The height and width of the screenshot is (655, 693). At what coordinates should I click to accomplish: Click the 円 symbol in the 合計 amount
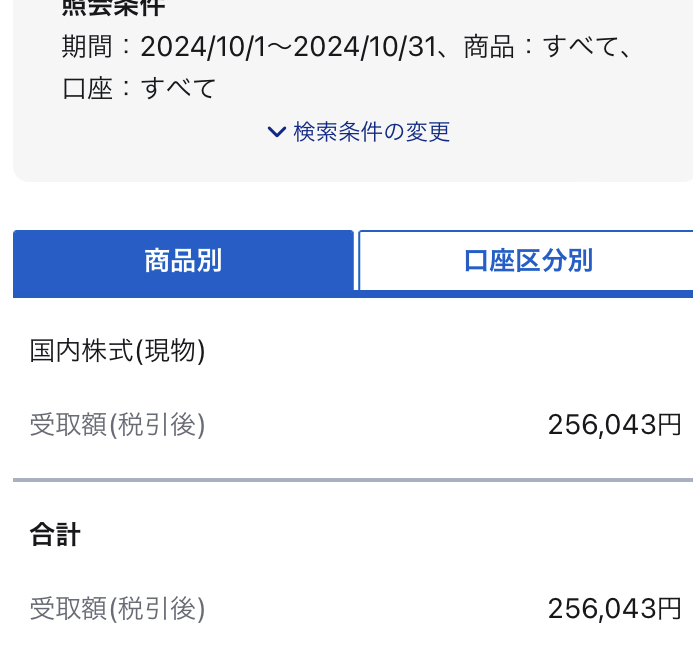point(669,609)
